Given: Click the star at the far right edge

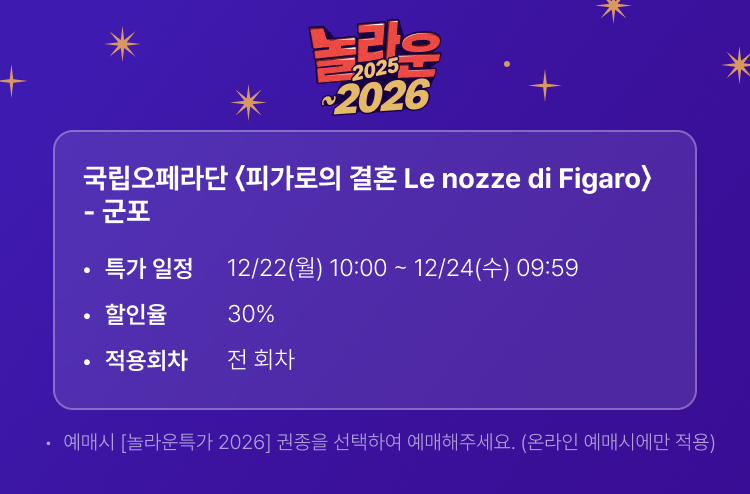Looking at the screenshot, I should [x=738, y=64].
